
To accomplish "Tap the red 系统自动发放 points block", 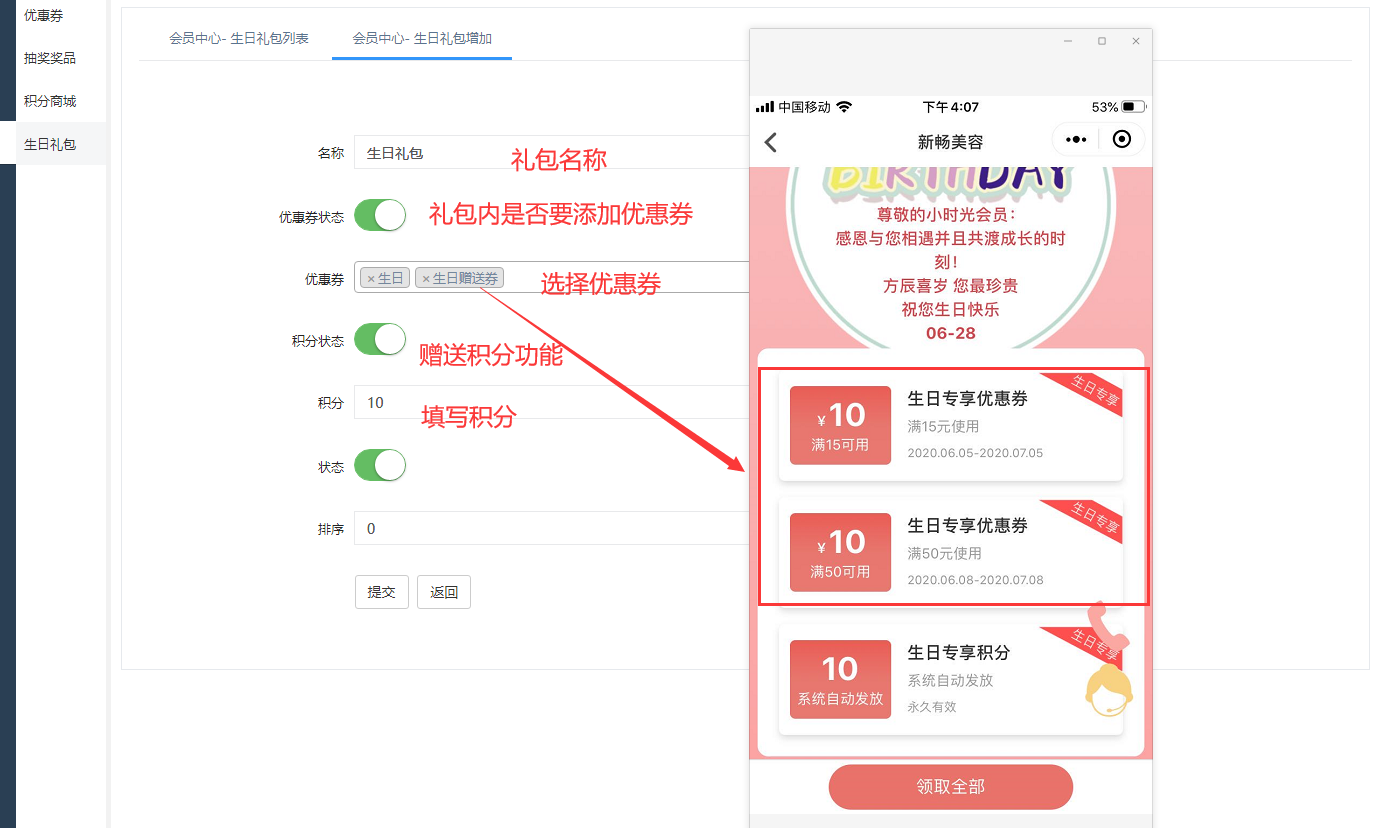I will [x=840, y=679].
